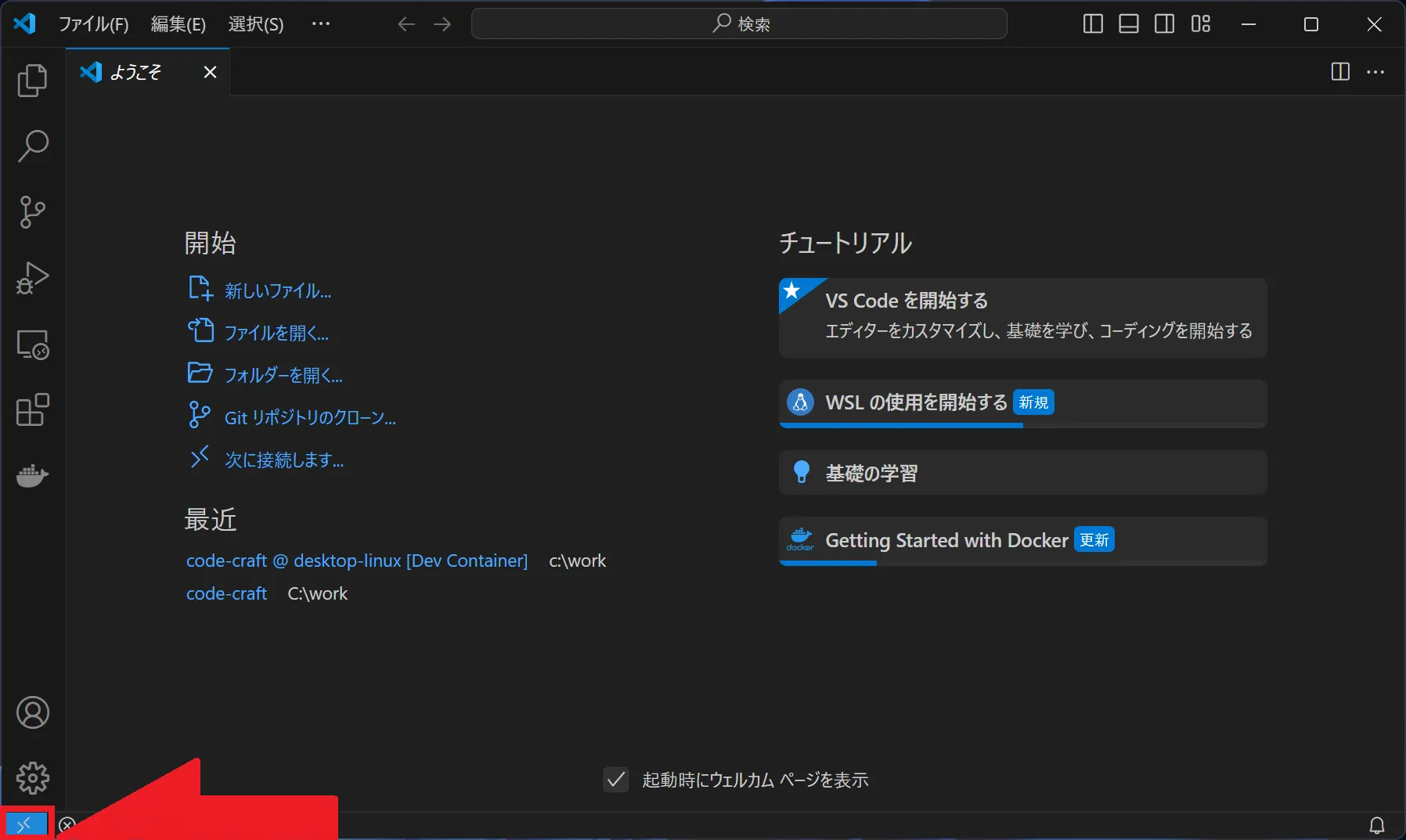Select the Docker whale icon
Image resolution: width=1406 pixels, height=840 pixels.
click(x=32, y=477)
